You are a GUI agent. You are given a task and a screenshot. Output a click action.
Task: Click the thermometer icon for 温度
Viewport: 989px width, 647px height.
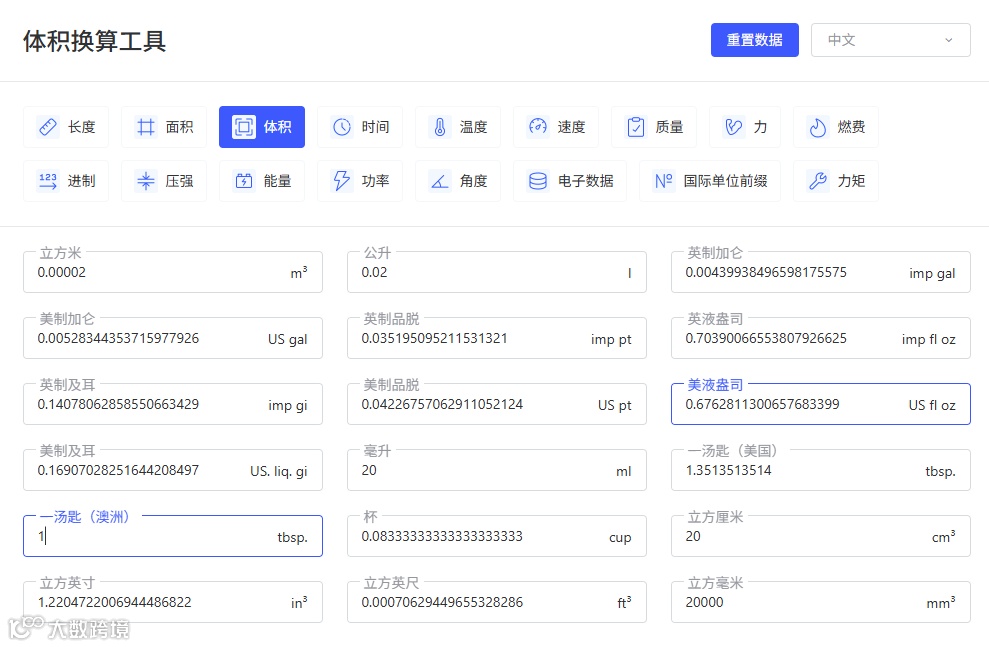click(x=440, y=127)
